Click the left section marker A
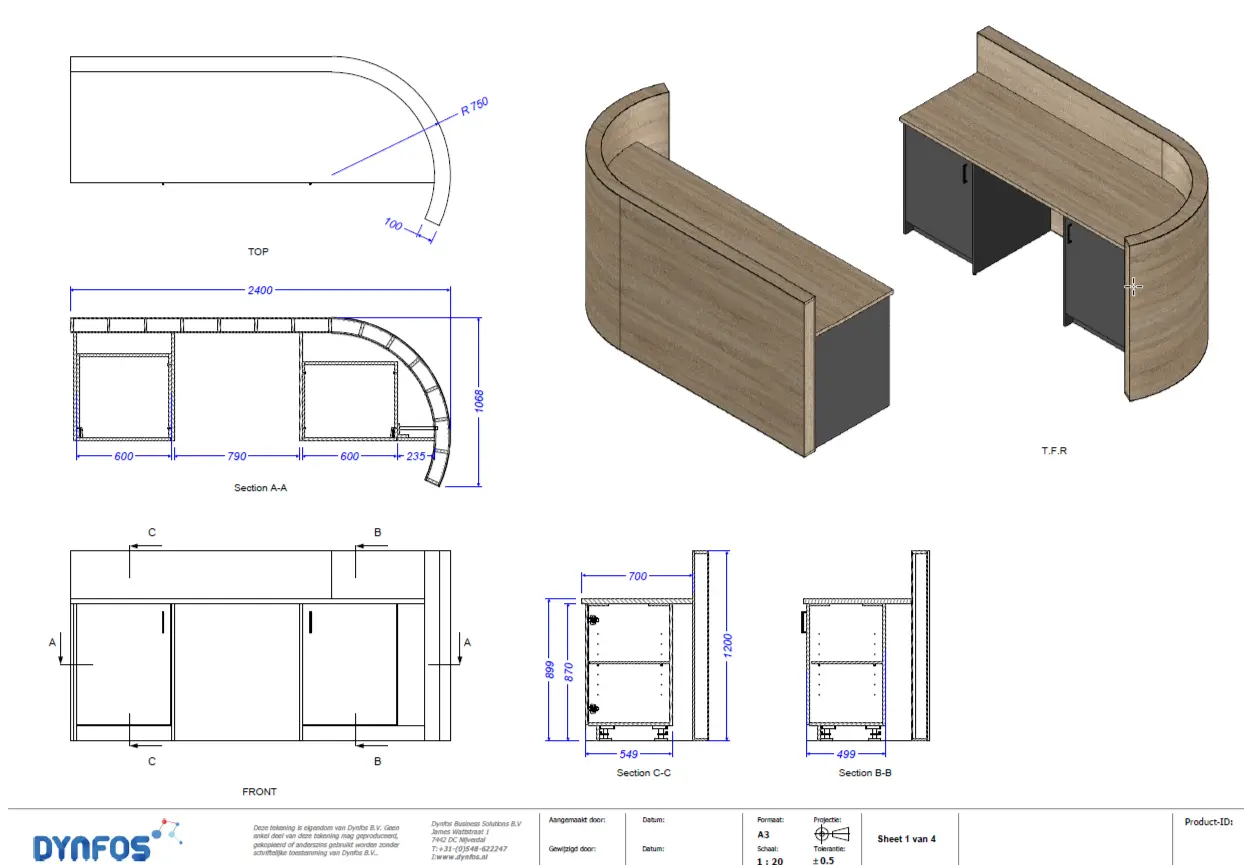 click(x=58, y=652)
